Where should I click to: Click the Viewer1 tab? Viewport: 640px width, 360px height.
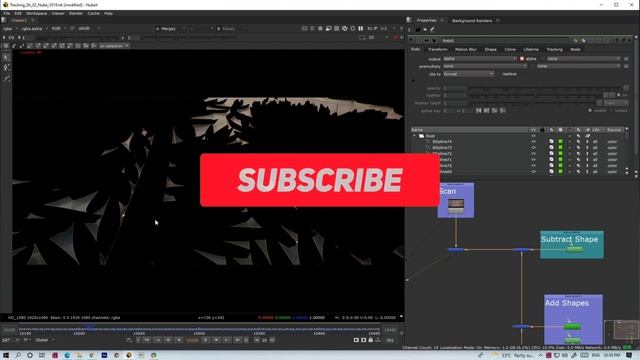pyautogui.click(x=19, y=20)
